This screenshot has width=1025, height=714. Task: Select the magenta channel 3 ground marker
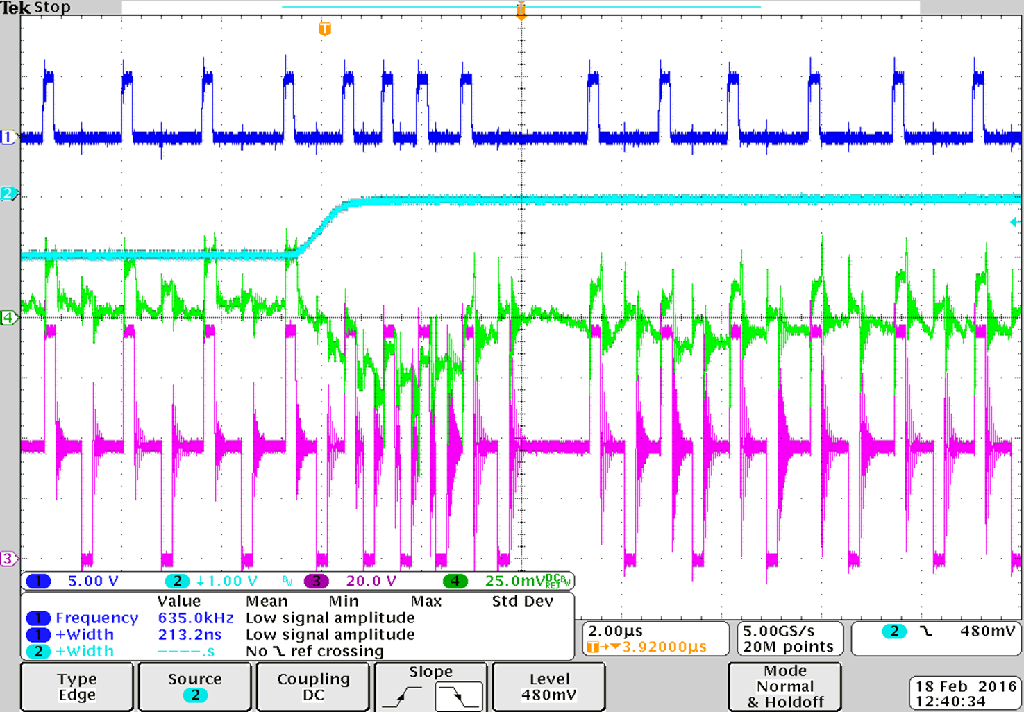[x=10, y=558]
